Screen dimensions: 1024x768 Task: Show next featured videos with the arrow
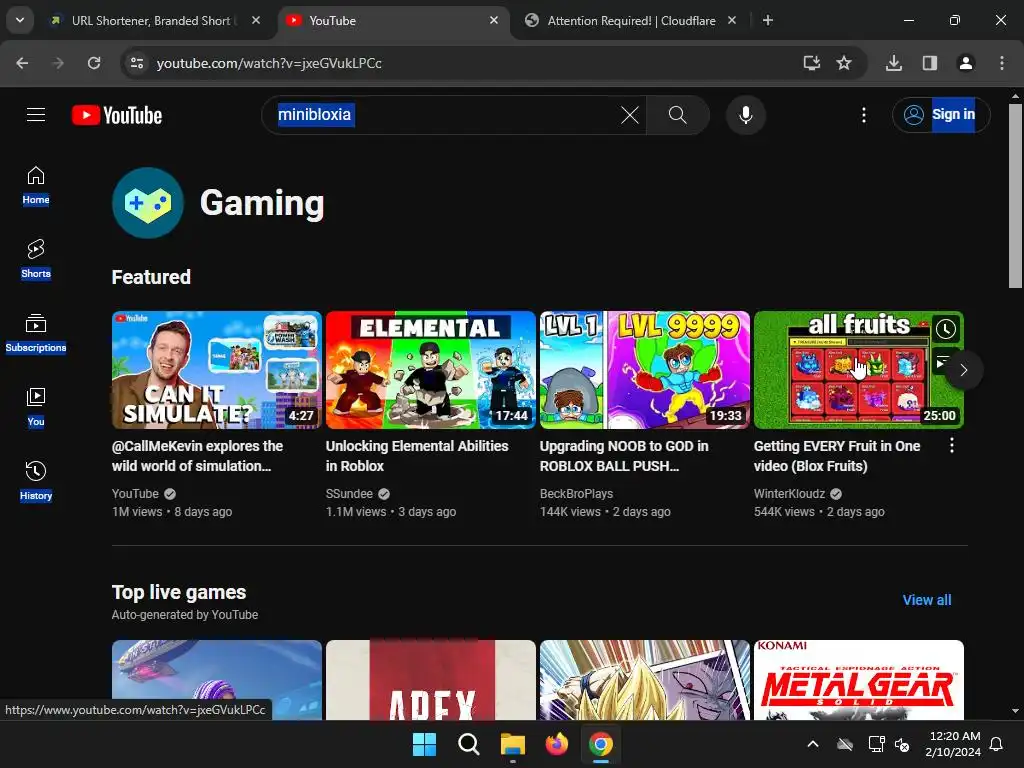pos(963,370)
